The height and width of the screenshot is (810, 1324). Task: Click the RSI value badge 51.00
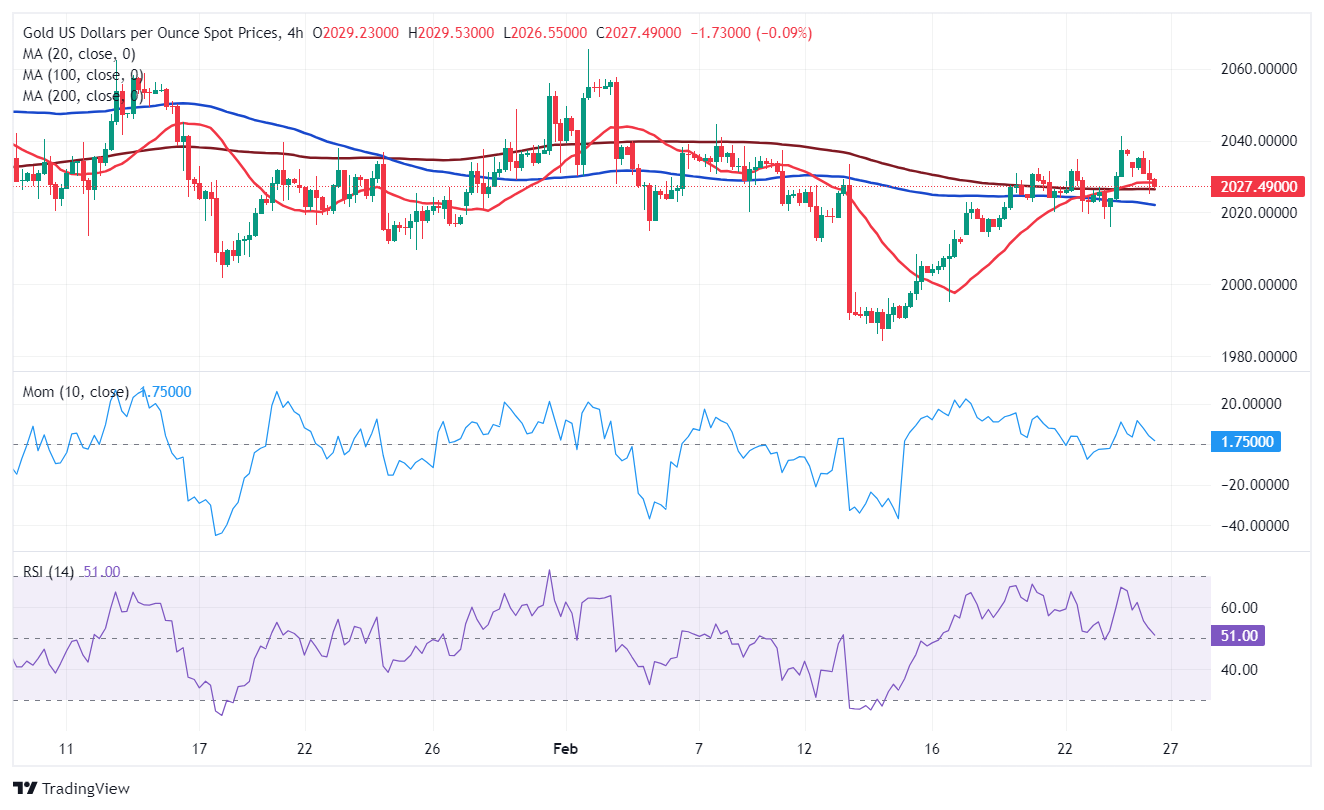click(1238, 636)
